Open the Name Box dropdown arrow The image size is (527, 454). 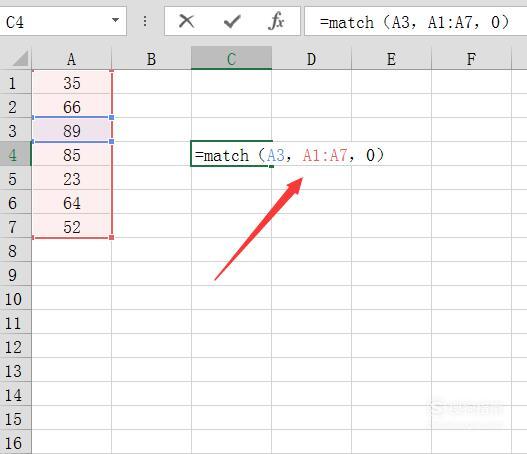click(x=115, y=20)
